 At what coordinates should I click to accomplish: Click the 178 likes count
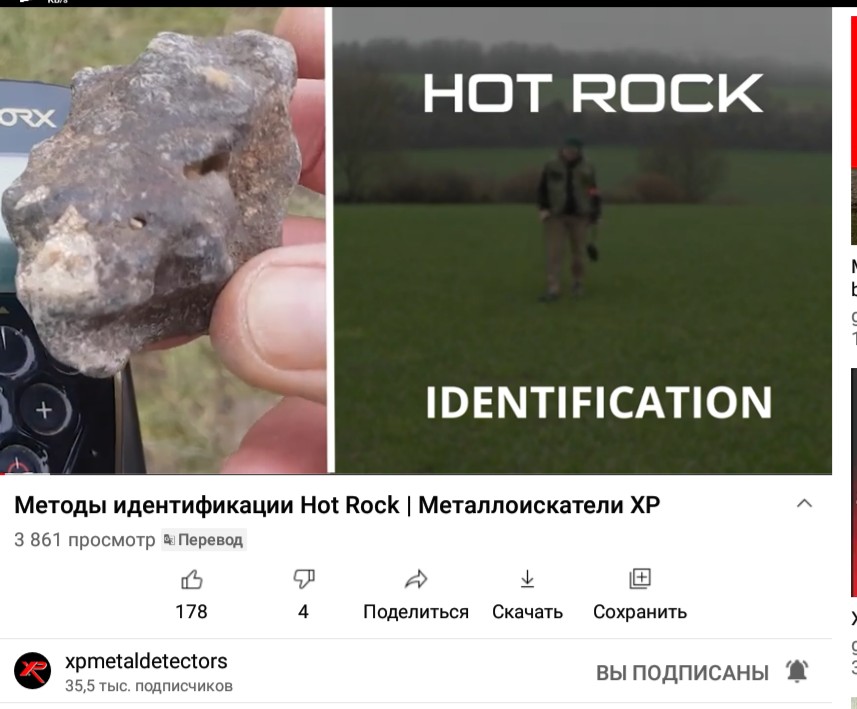click(191, 612)
